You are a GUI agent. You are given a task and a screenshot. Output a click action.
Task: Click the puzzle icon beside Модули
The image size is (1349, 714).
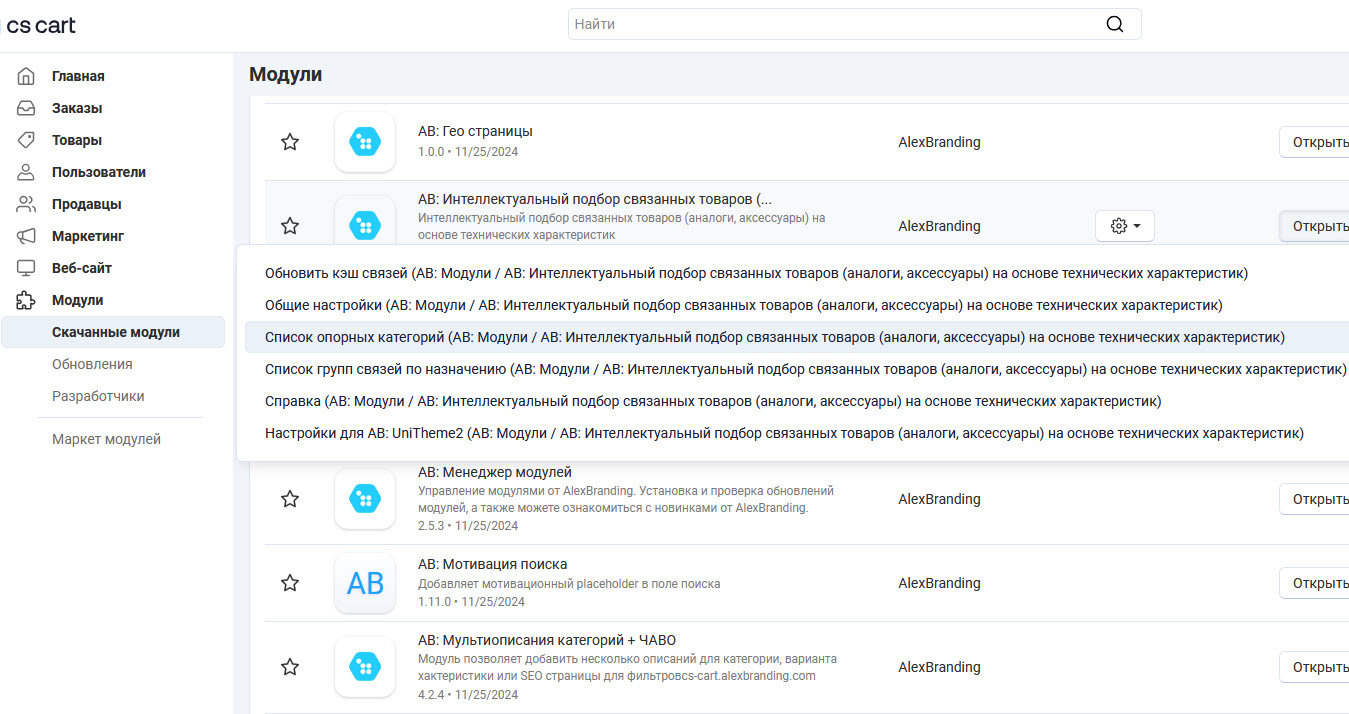[26, 300]
